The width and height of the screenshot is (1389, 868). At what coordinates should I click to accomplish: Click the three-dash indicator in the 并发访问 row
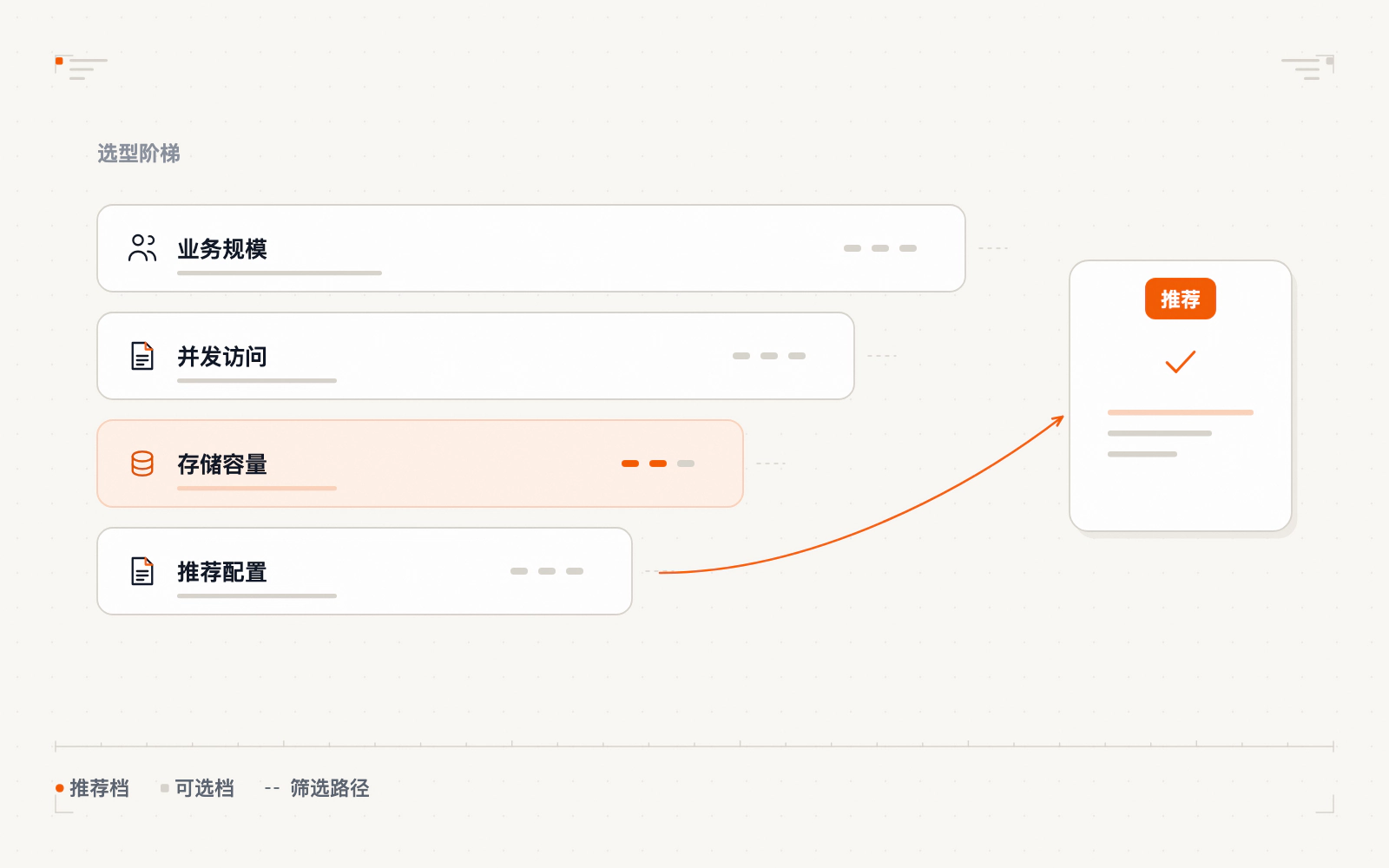[769, 356]
